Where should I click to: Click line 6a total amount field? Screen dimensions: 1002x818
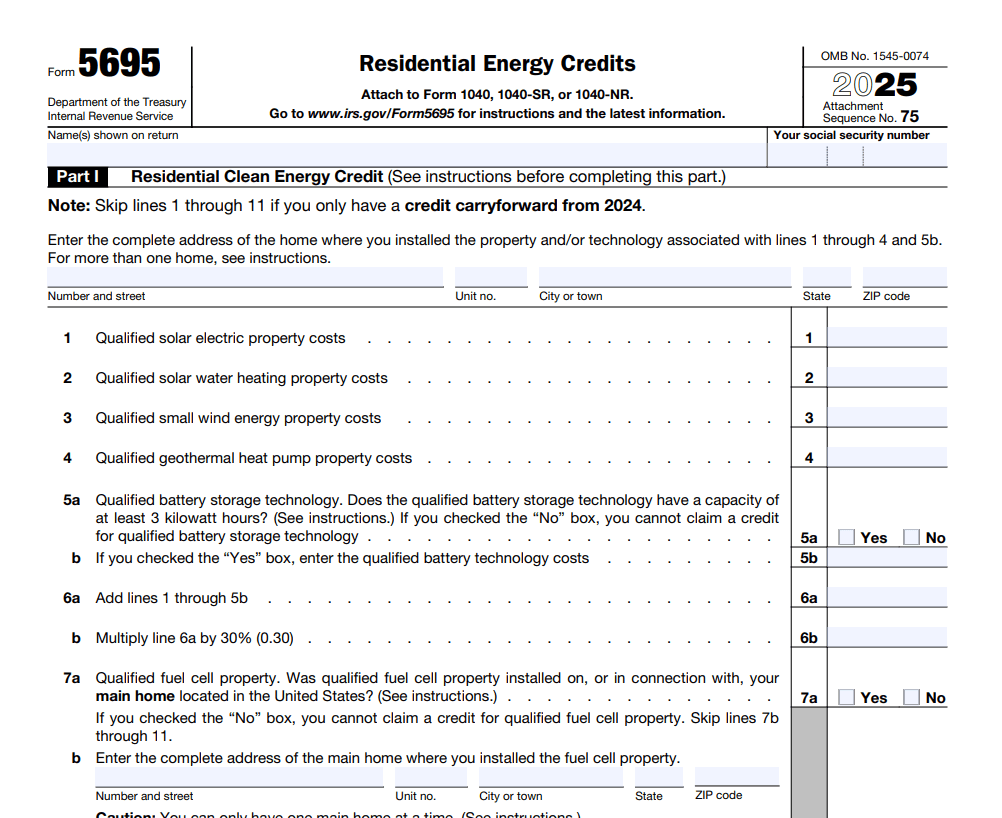pos(888,598)
